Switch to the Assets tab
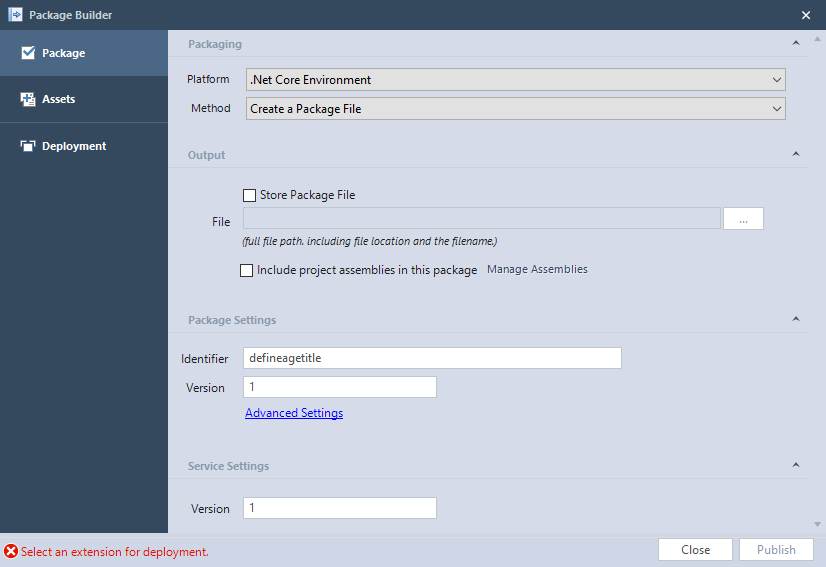This screenshot has height=567, width=826. pos(84,99)
